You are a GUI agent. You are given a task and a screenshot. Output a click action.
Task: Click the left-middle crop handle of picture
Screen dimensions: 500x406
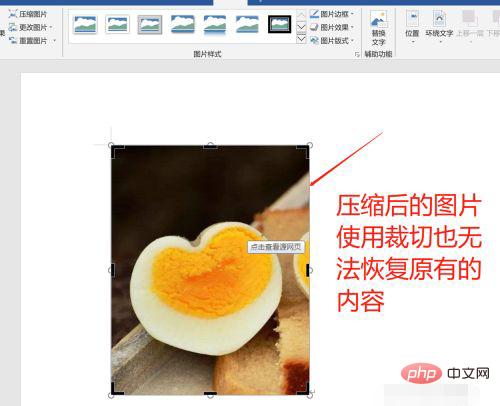[x=113, y=270]
